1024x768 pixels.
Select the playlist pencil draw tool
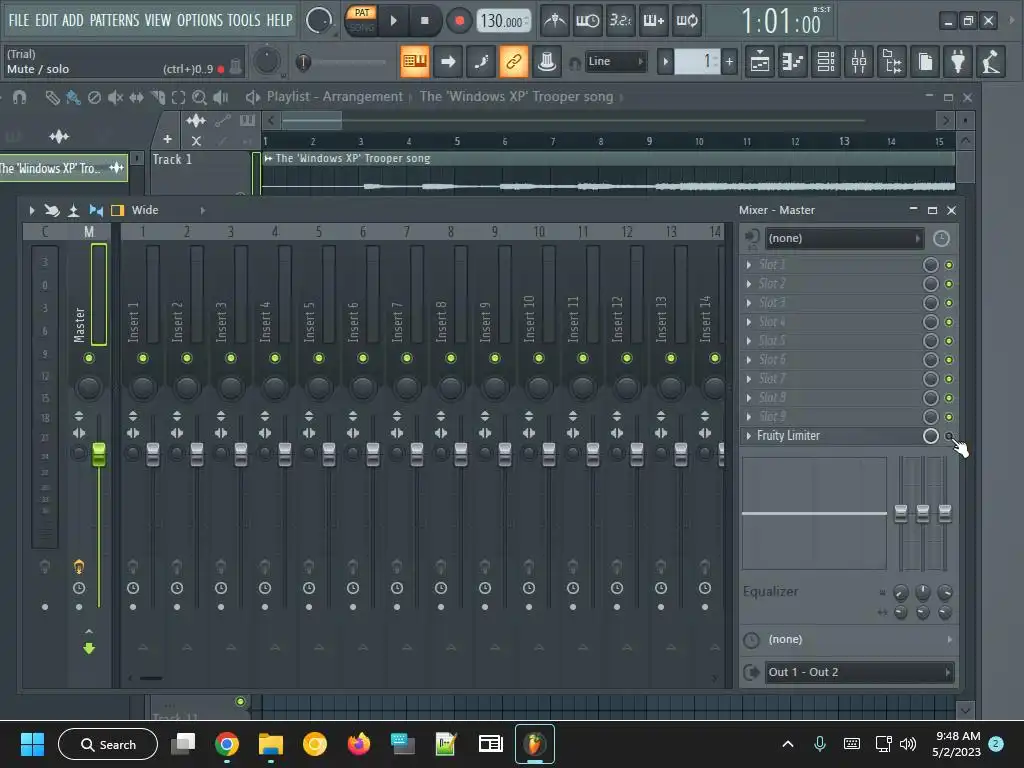(x=52, y=97)
